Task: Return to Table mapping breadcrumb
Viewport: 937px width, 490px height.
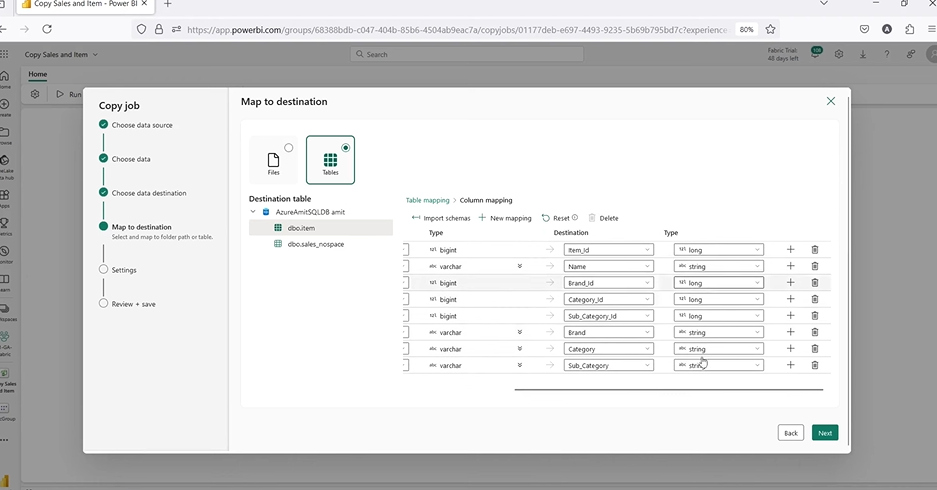Action: pos(427,200)
